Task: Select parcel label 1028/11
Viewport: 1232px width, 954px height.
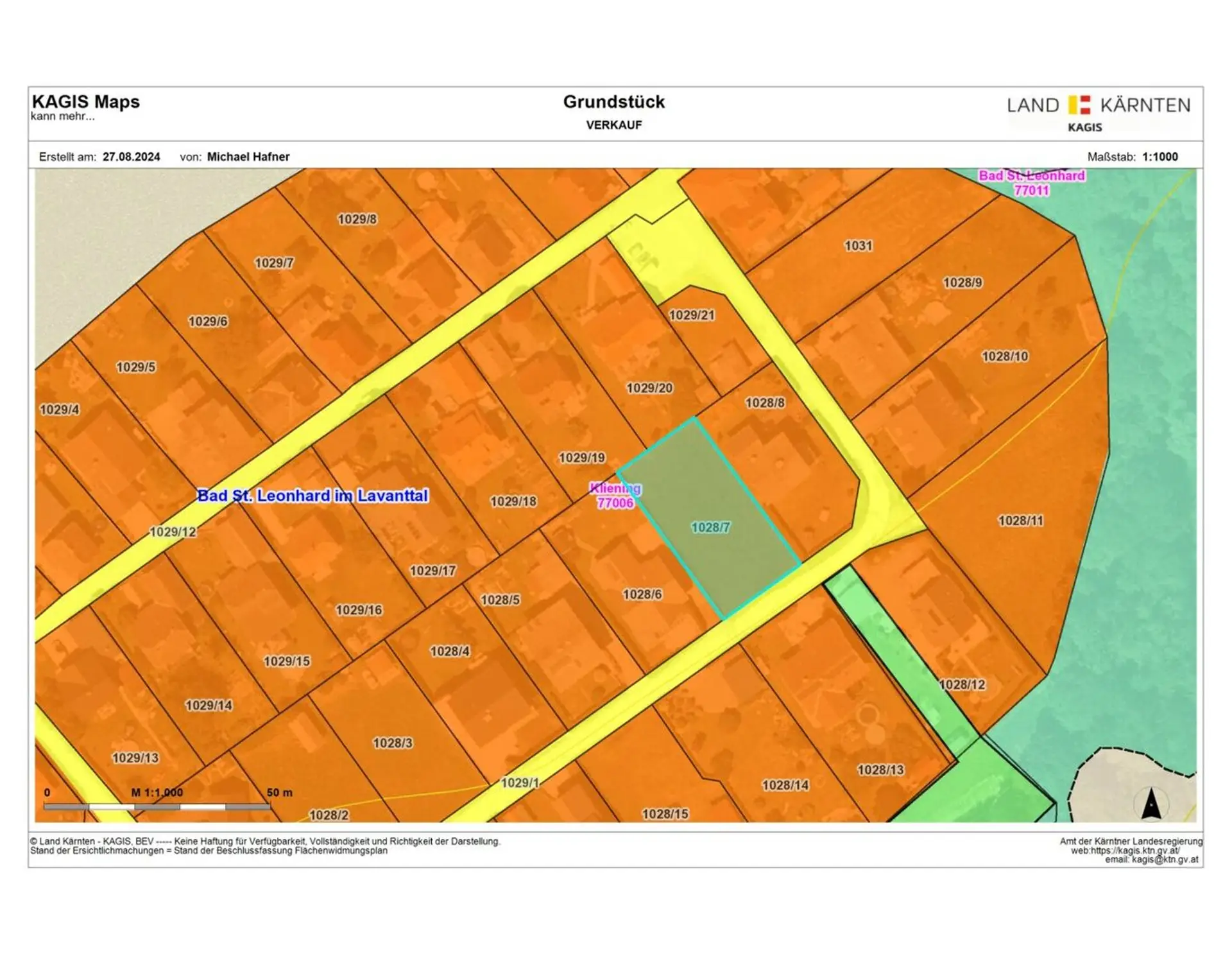Action: pyautogui.click(x=1020, y=521)
